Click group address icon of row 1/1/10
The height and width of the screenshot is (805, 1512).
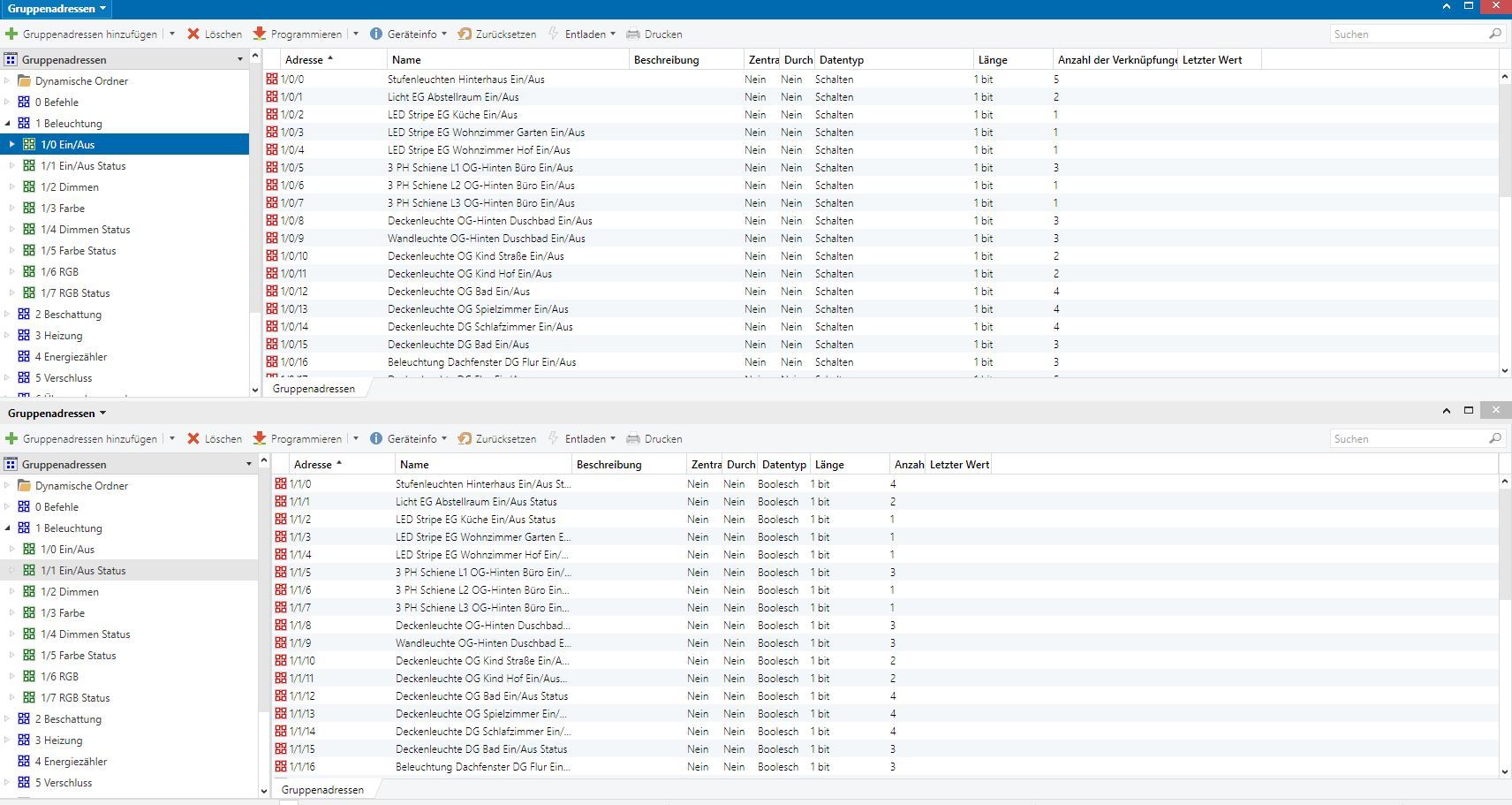pos(281,661)
